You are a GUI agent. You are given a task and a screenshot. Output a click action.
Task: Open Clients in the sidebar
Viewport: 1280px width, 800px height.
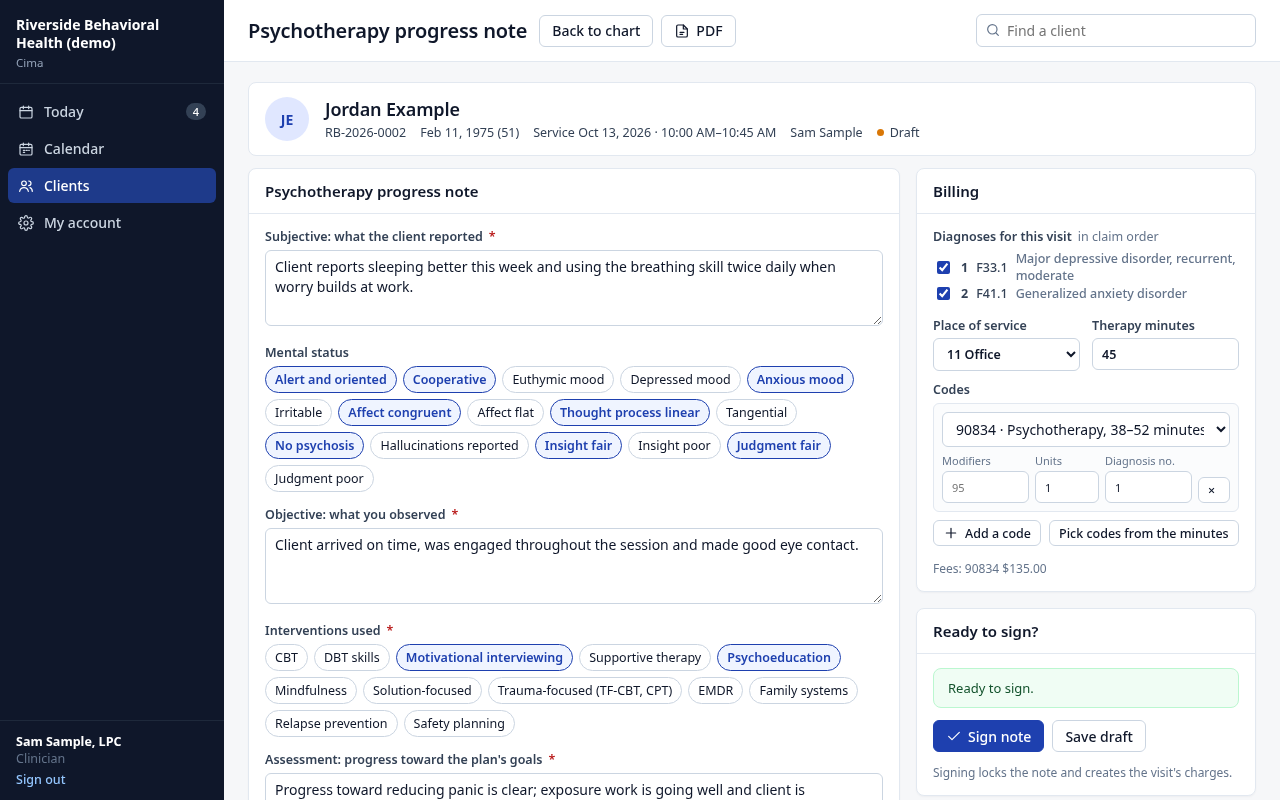coord(112,186)
